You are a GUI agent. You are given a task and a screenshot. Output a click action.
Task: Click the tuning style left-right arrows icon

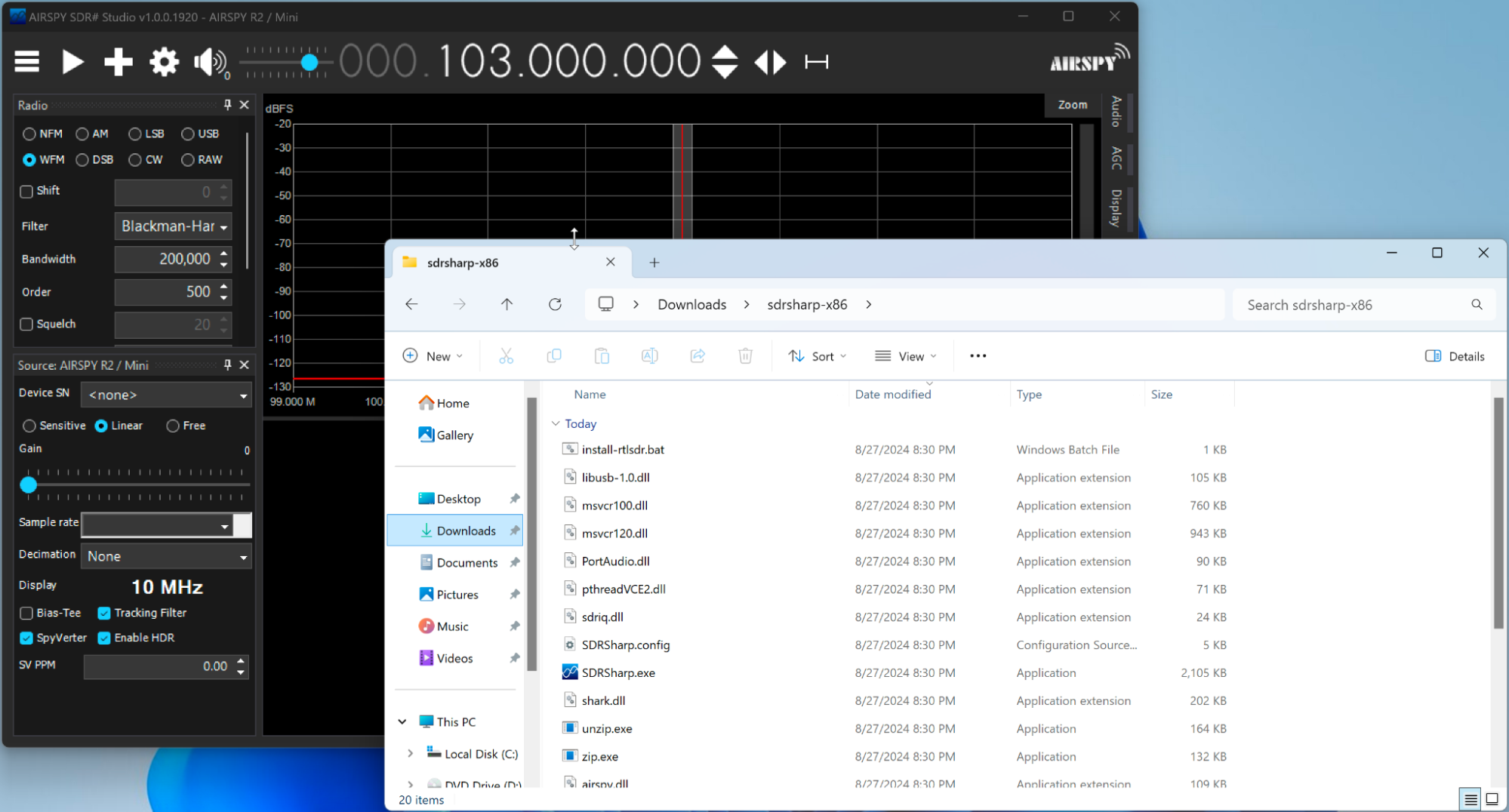[770, 62]
